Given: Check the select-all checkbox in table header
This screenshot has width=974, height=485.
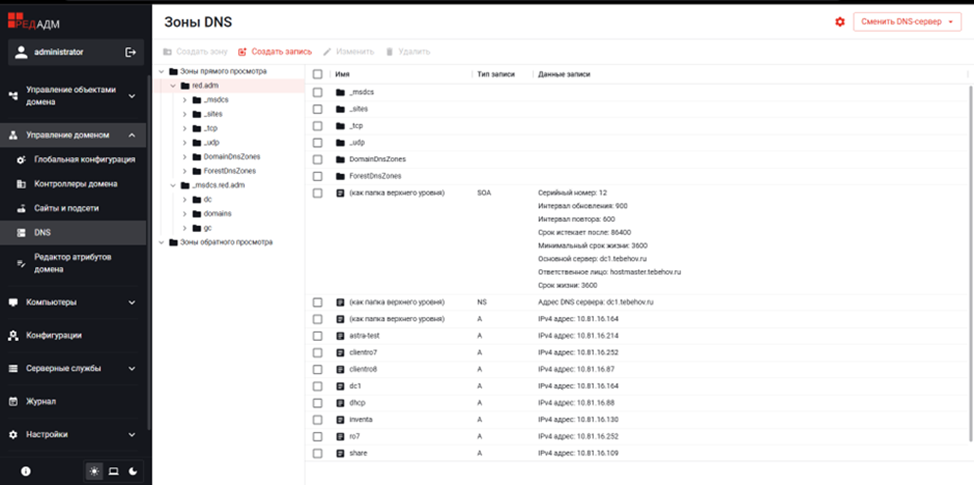Looking at the screenshot, I should [317, 74].
